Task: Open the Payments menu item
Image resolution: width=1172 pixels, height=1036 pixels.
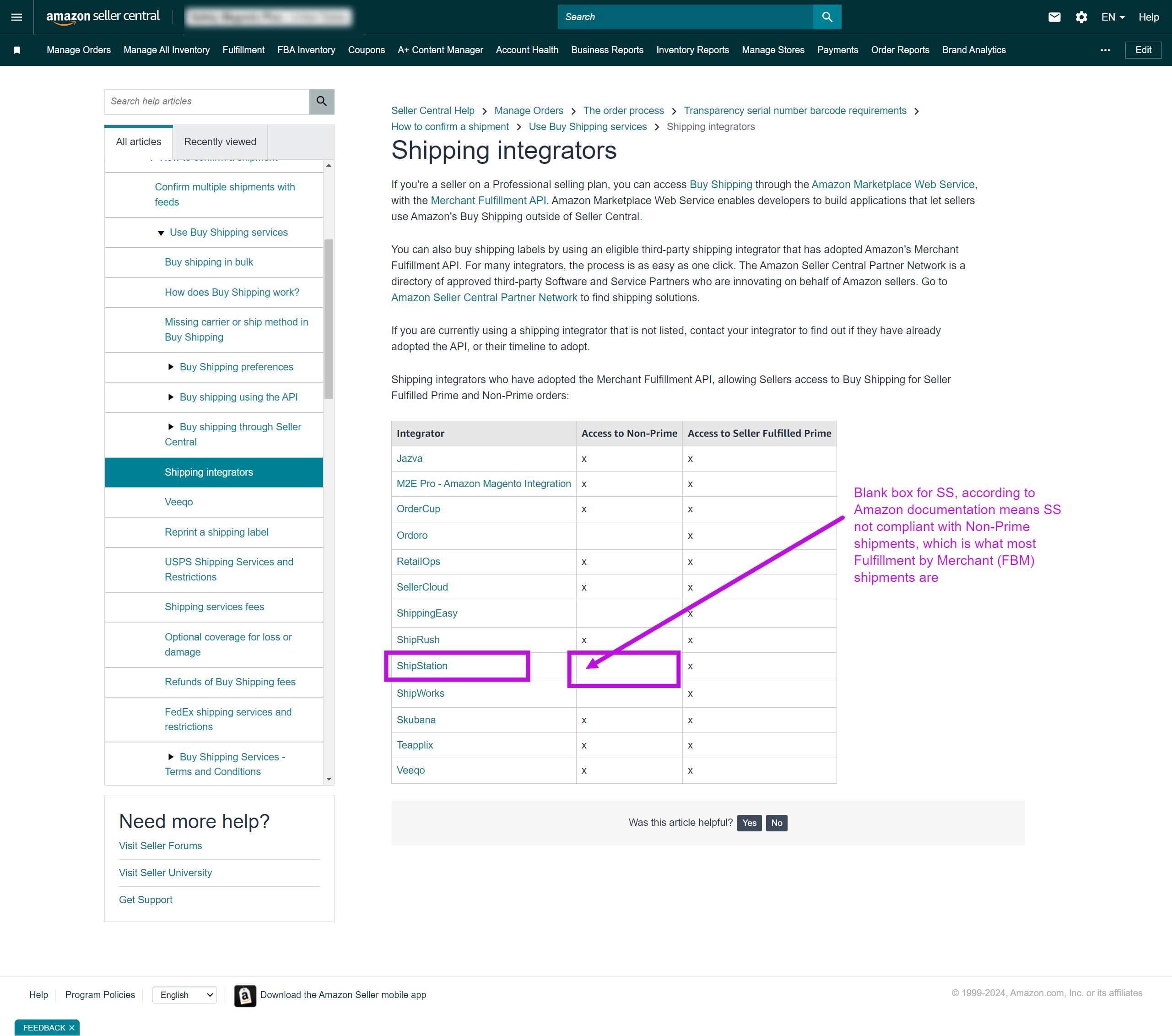Action: 837,50
